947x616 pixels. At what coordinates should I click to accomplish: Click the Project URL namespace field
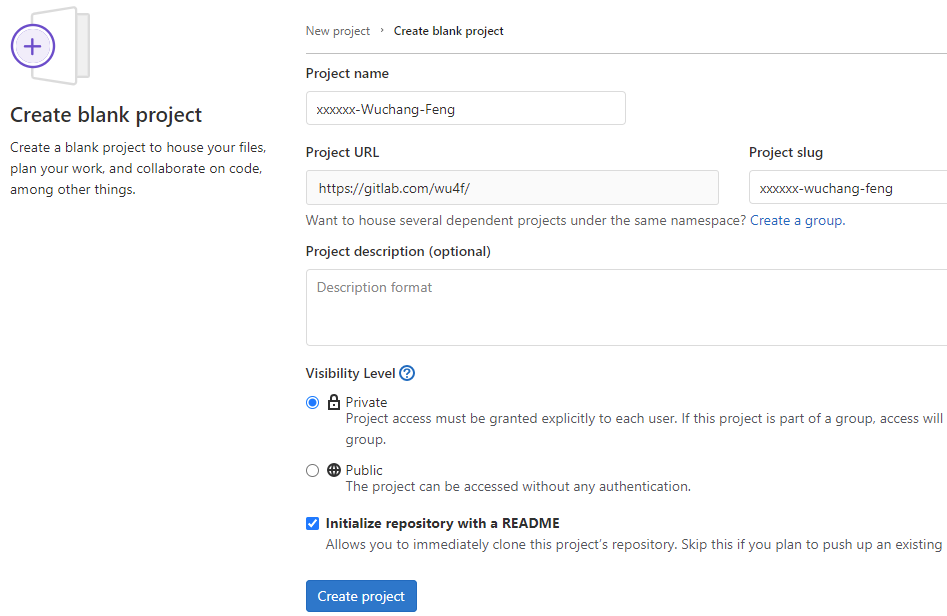[x=512, y=187]
